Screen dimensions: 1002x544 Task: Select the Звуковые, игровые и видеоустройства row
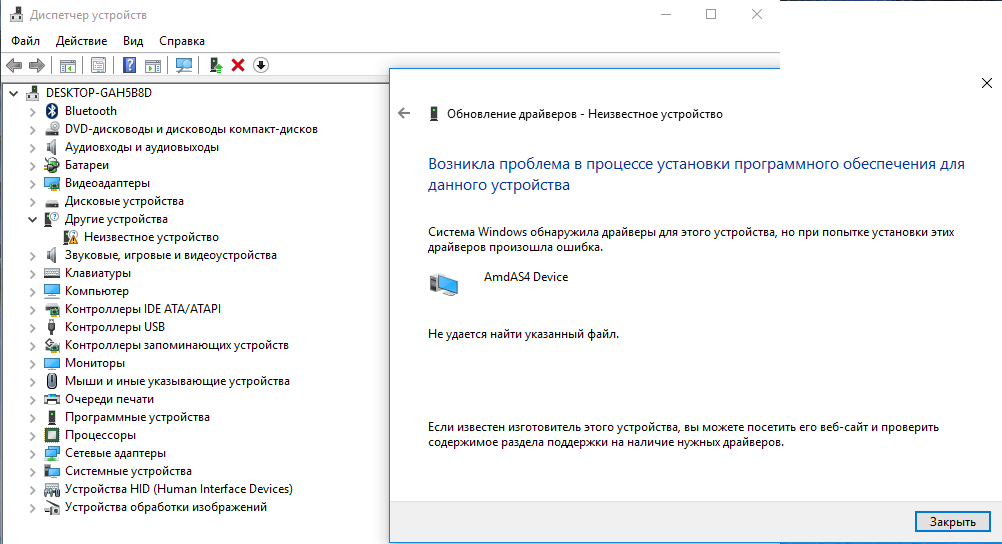(171, 255)
